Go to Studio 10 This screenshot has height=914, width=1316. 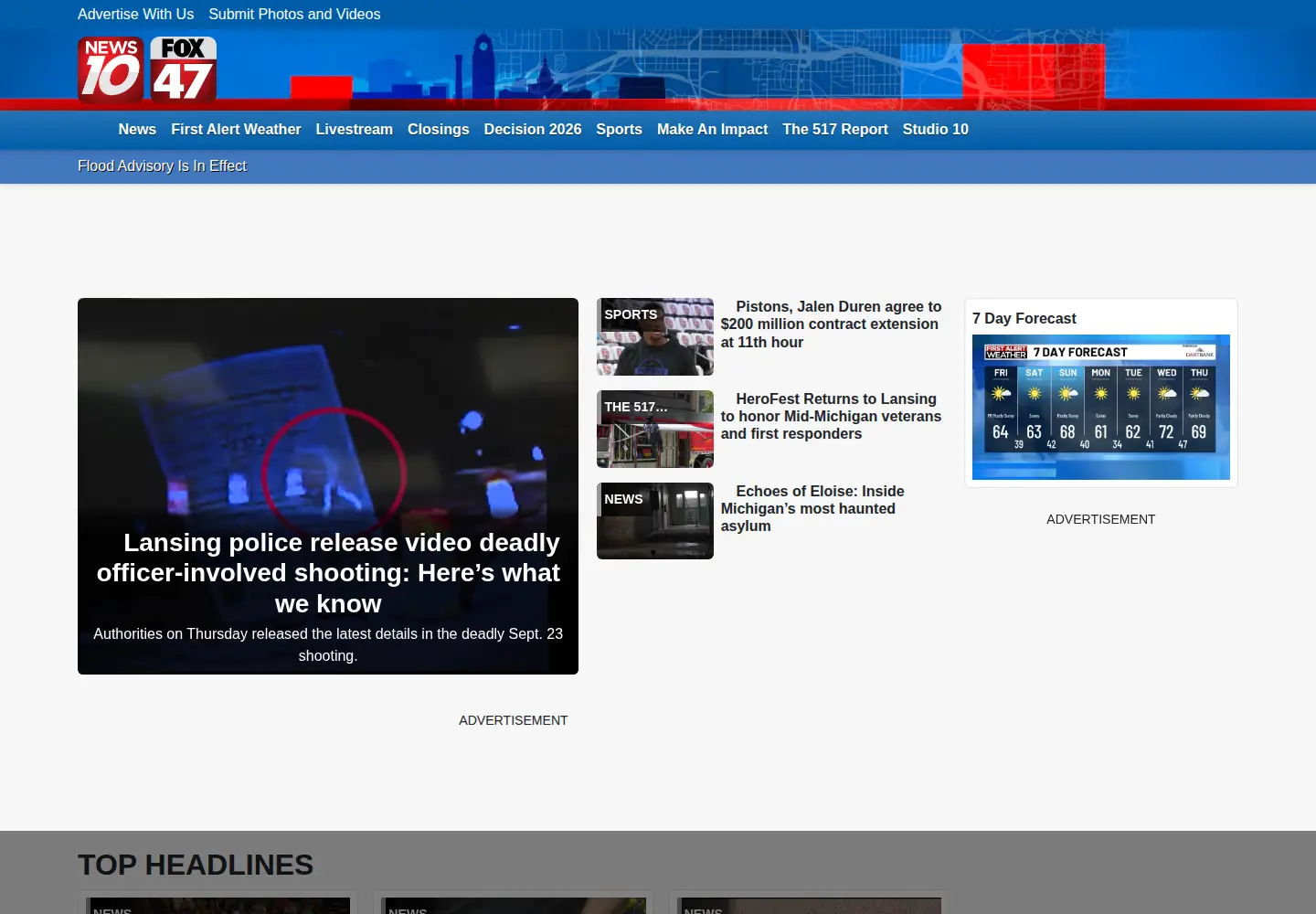[x=936, y=130]
